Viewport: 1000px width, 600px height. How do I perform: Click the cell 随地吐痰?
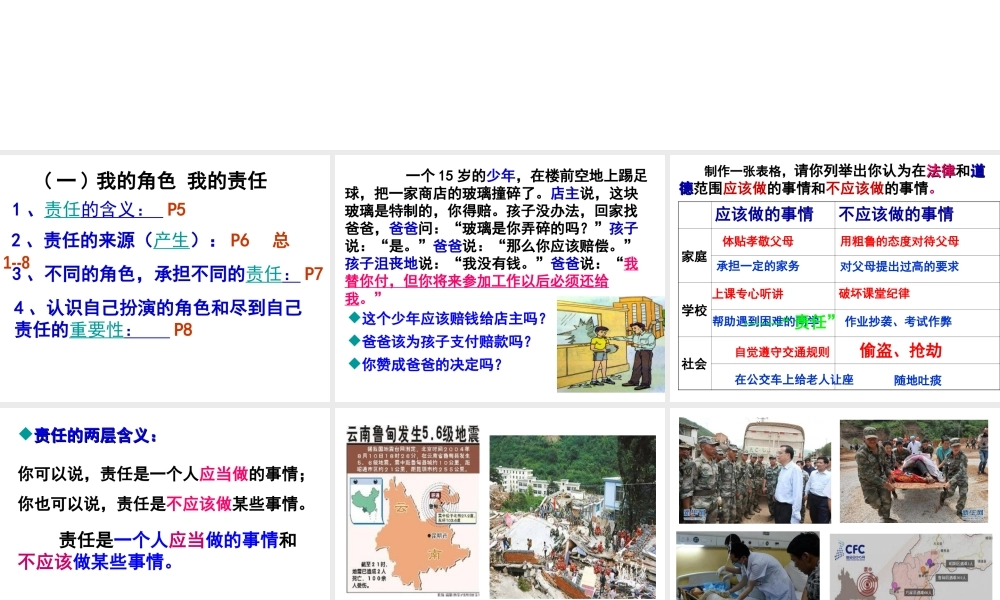(917, 380)
